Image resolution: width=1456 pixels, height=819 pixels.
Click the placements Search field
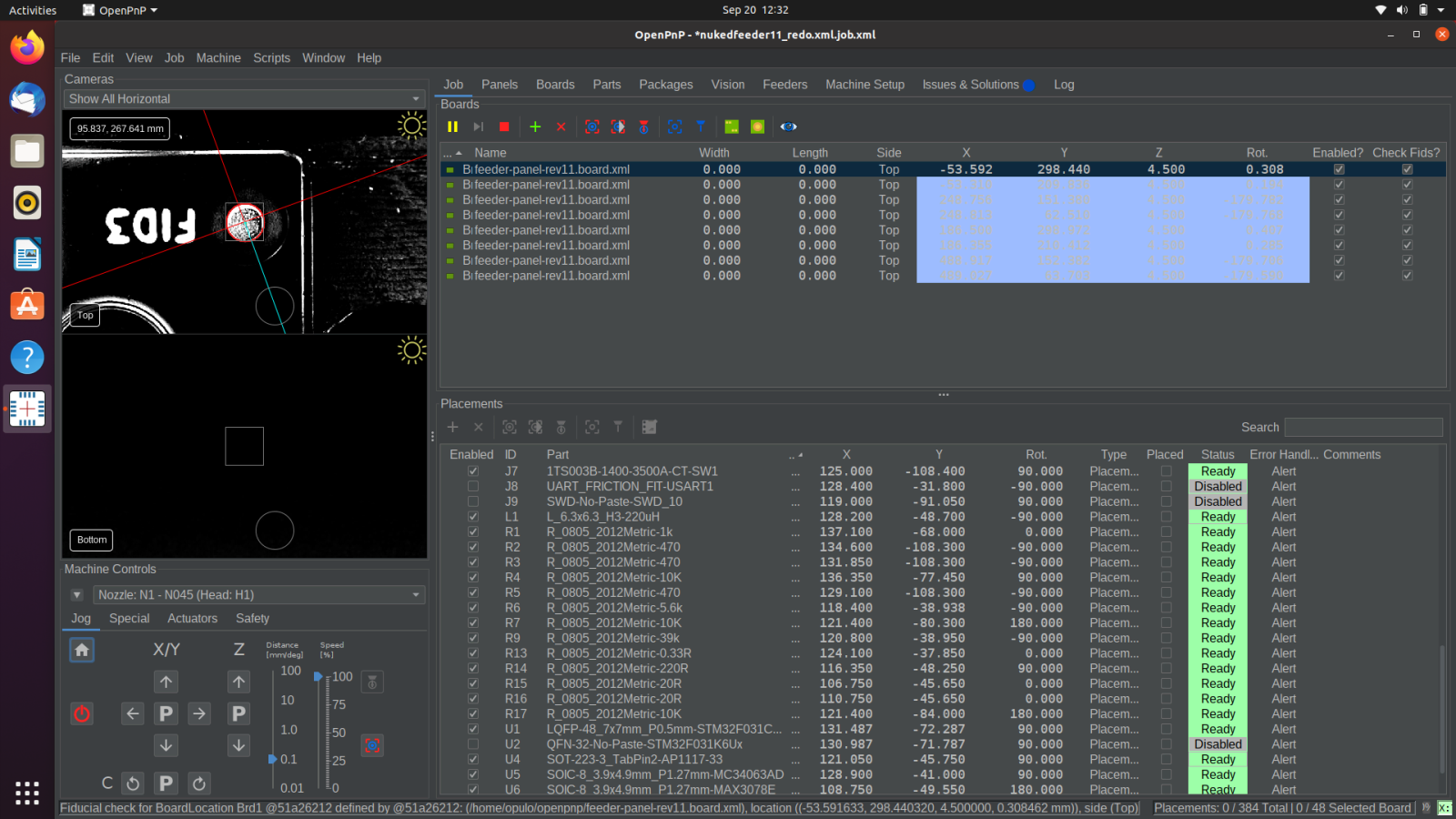(x=1363, y=427)
